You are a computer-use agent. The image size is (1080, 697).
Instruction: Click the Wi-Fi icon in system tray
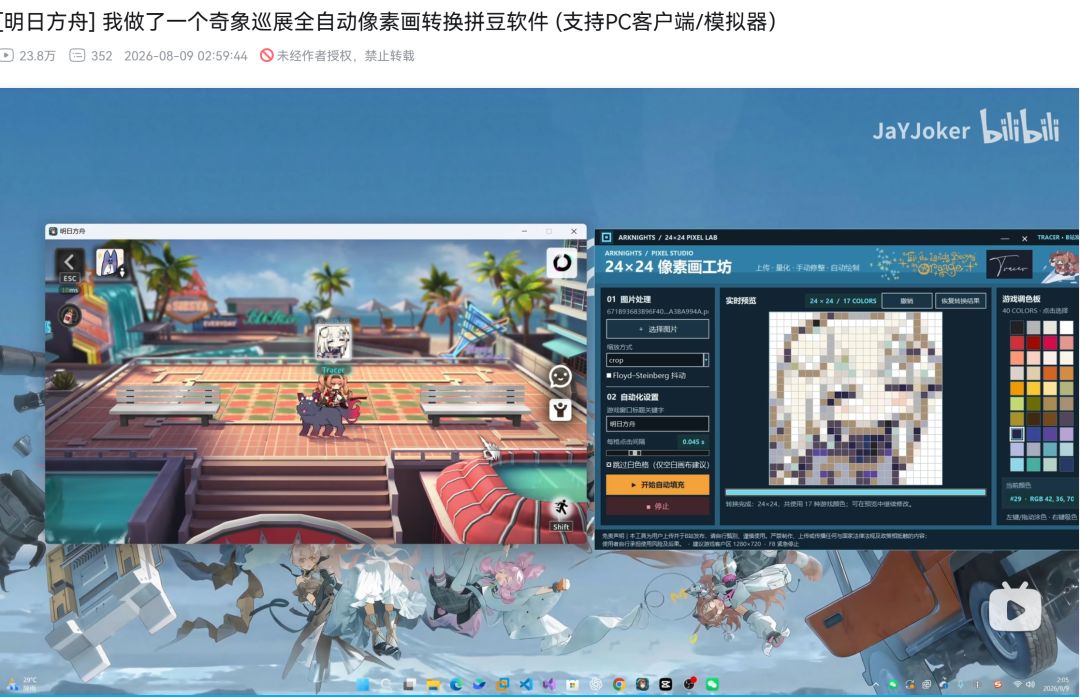(x=1017, y=684)
